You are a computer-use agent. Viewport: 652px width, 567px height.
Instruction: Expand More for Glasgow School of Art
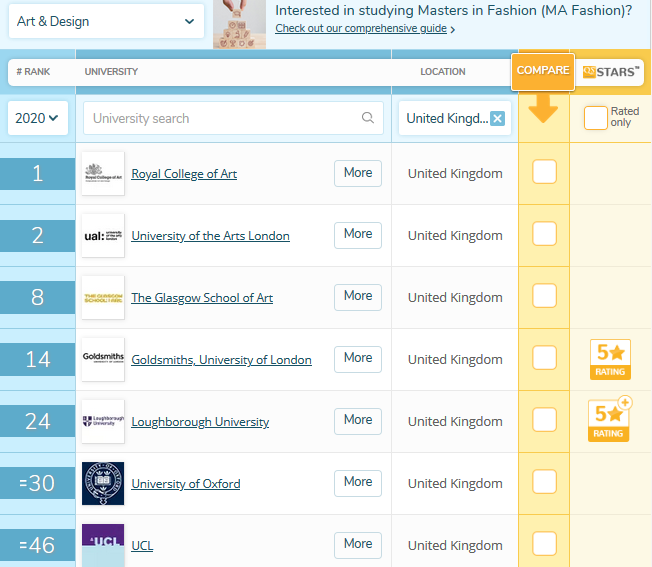click(358, 297)
